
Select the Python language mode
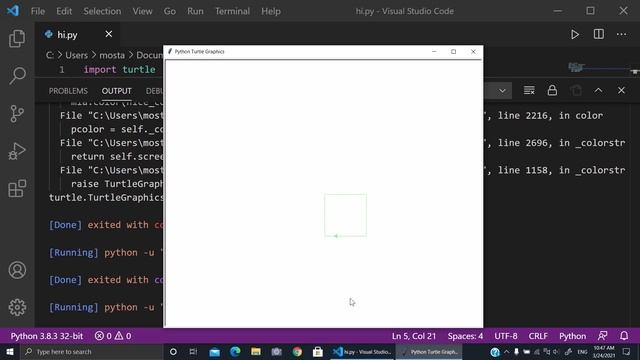(572, 336)
